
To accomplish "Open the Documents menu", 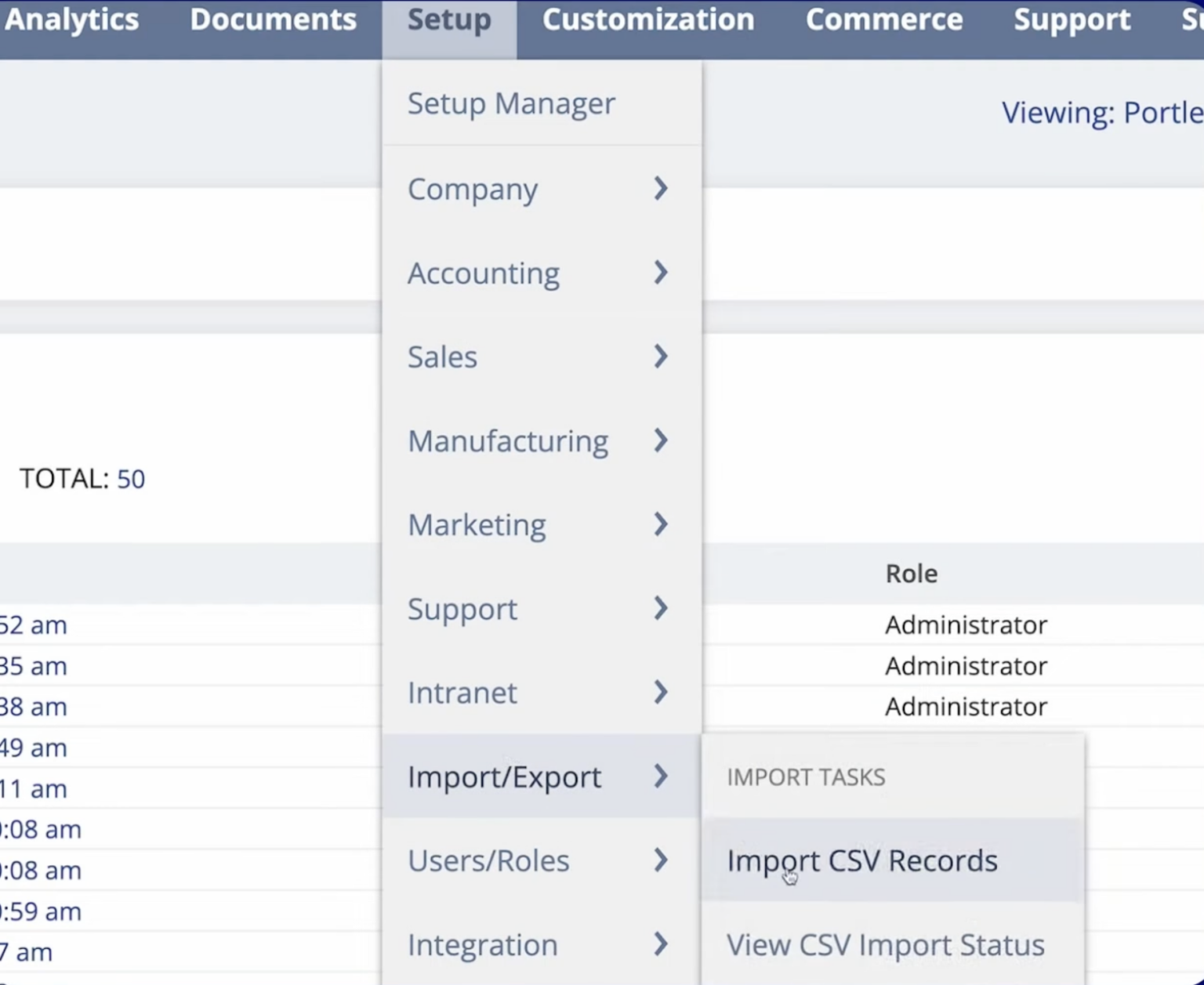I will click(x=273, y=20).
